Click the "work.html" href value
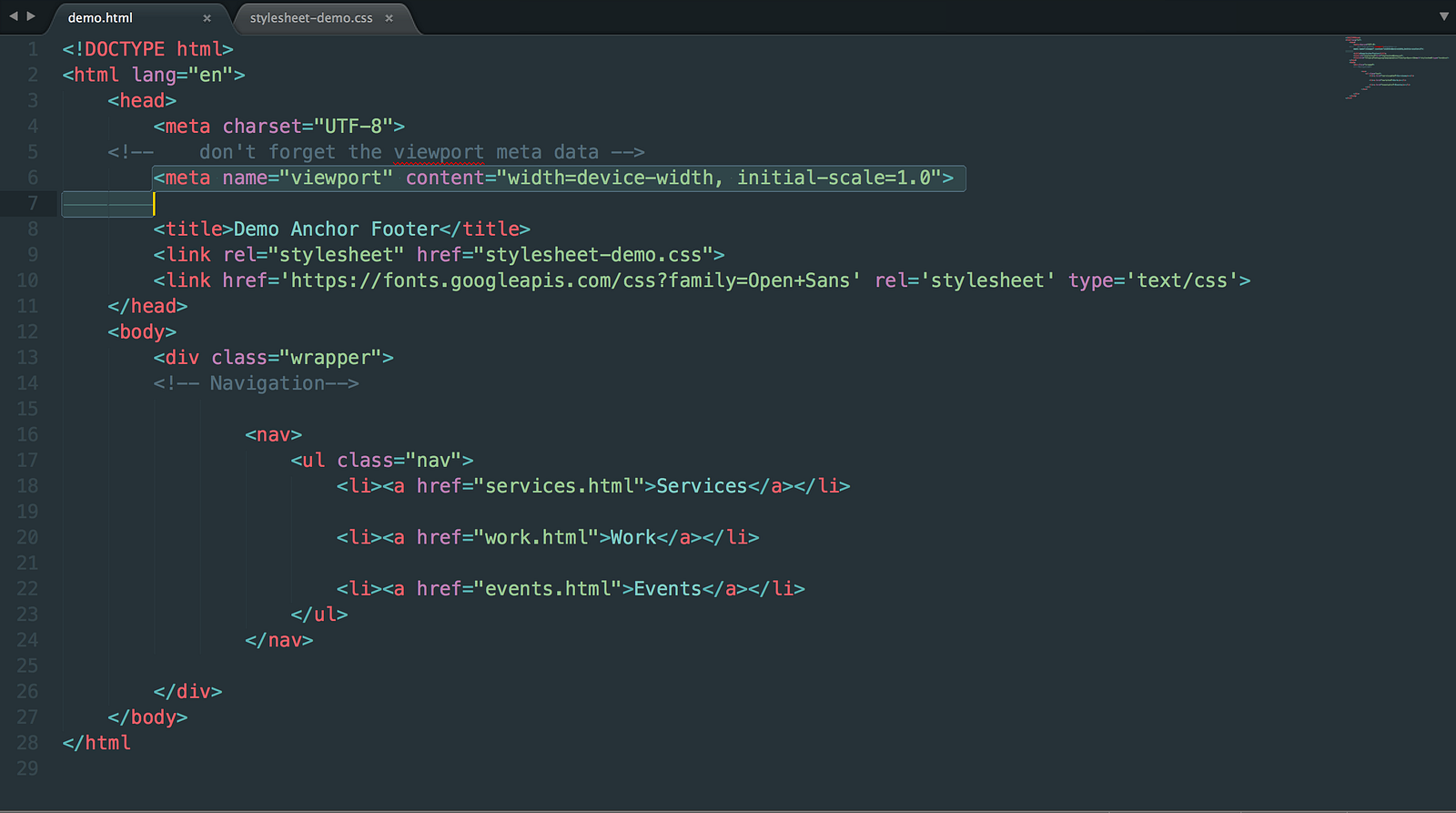The image size is (1456, 813). click(x=536, y=537)
